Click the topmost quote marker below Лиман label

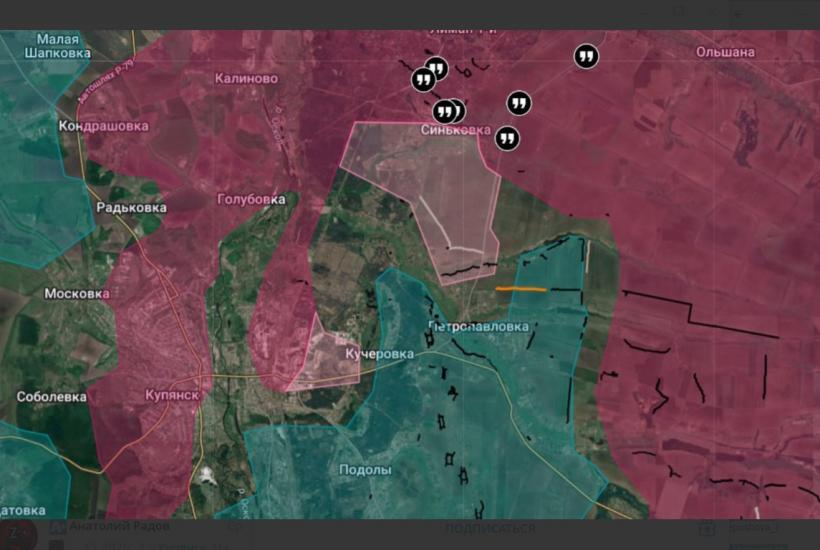(436, 69)
